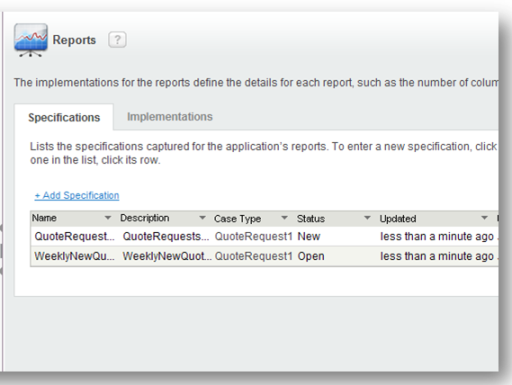Click the Reports chart icon
Image resolution: width=512 pixels, height=385 pixels.
click(x=31, y=40)
